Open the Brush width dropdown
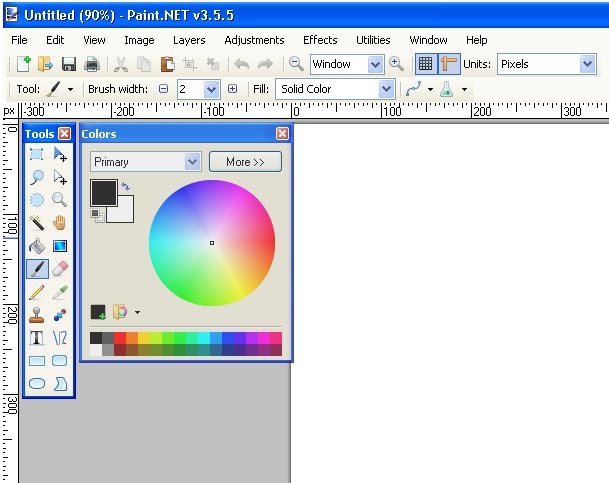Image resolution: width=609 pixels, height=483 pixels. click(x=211, y=90)
